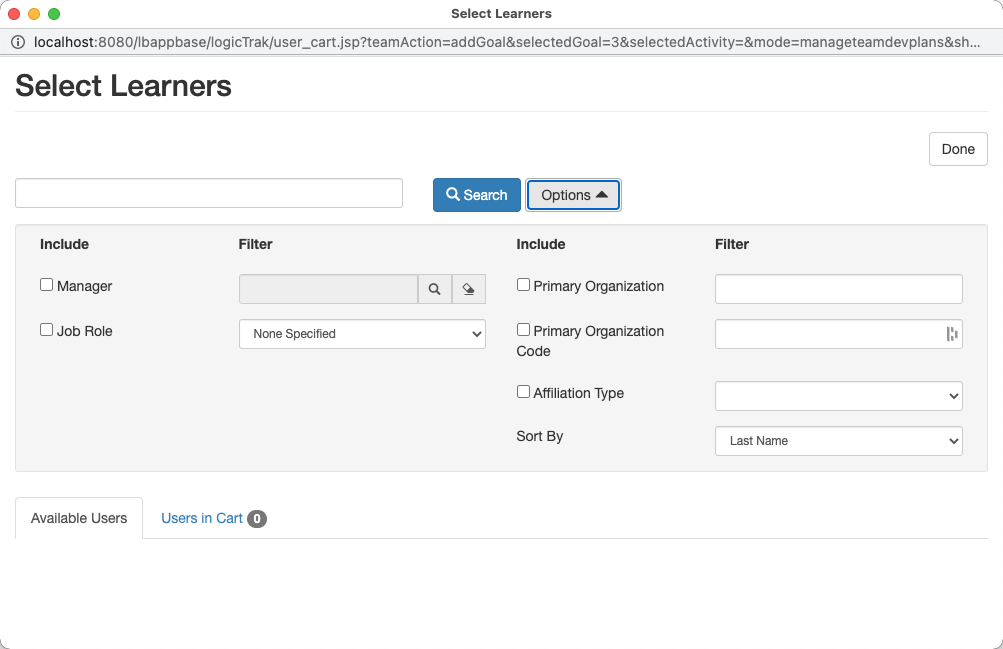This screenshot has height=649, width=1003.
Task: Toggle the Primary Organization Code checkbox
Action: tap(523, 330)
